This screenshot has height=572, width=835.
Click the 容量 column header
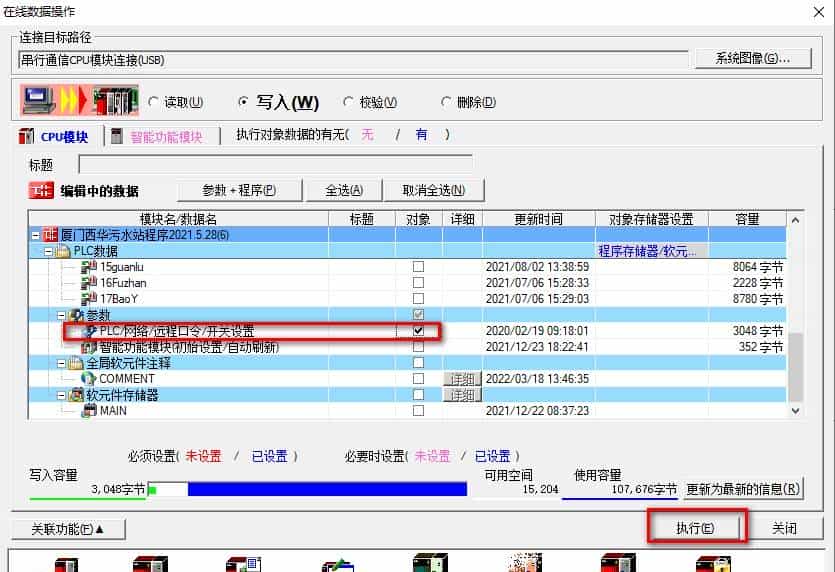tap(747, 219)
